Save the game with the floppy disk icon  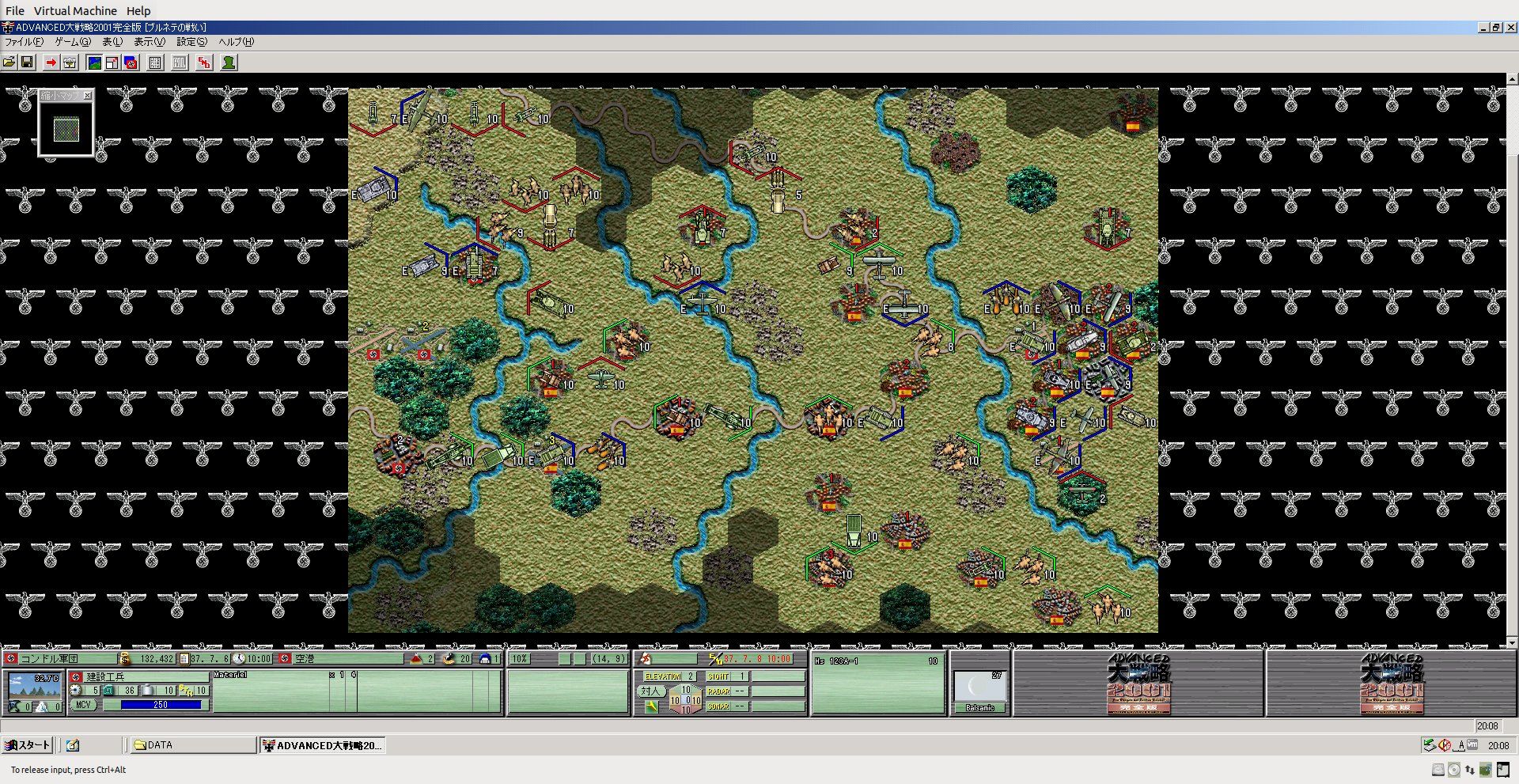(x=27, y=62)
